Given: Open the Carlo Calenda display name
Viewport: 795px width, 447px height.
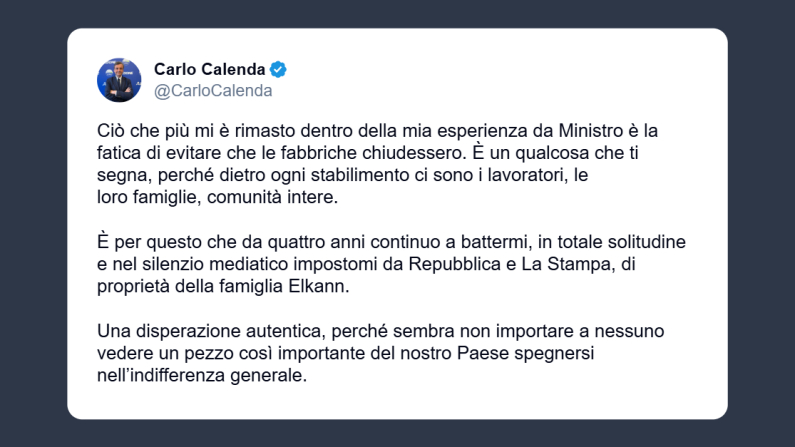Looking at the screenshot, I should click(x=208, y=69).
